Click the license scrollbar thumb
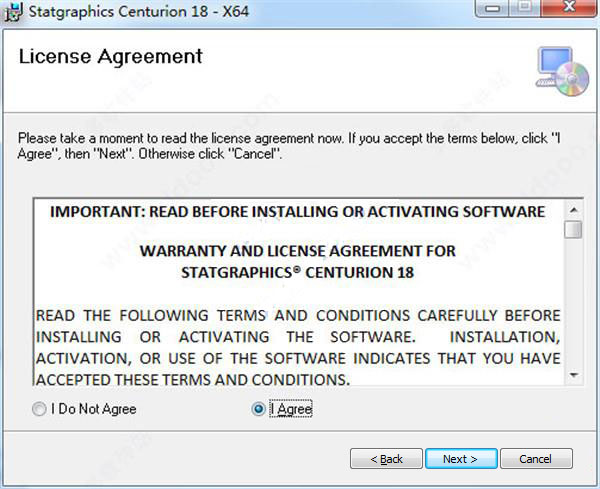This screenshot has height=489, width=600. point(573,229)
